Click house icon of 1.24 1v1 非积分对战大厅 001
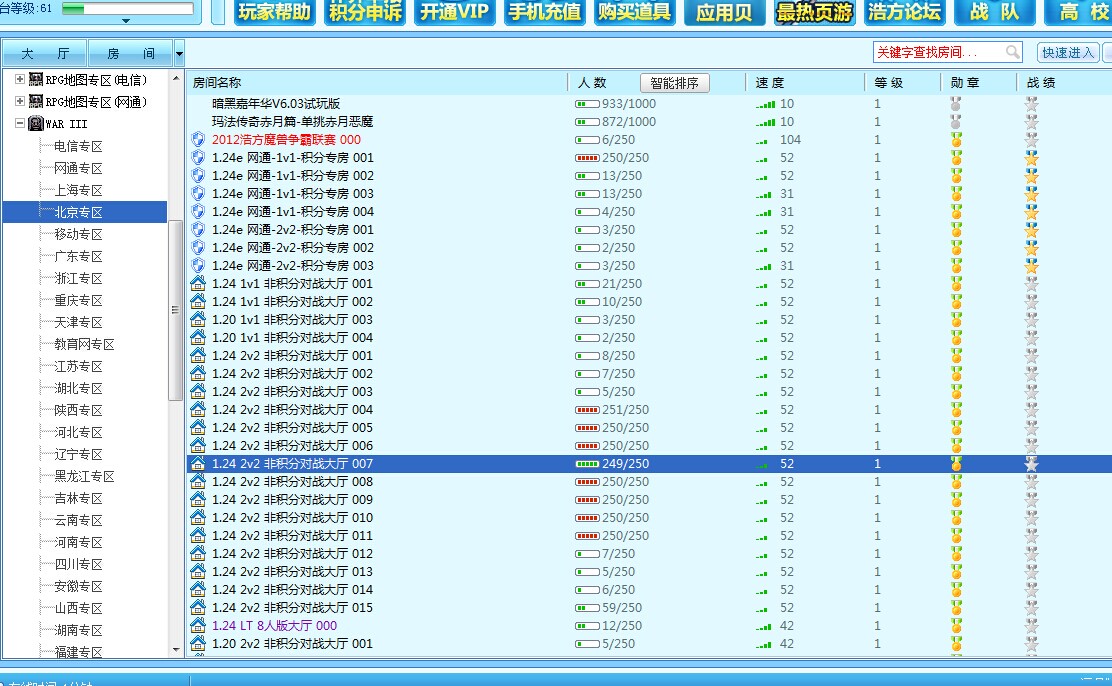Image resolution: width=1112 pixels, height=686 pixels. [199, 283]
